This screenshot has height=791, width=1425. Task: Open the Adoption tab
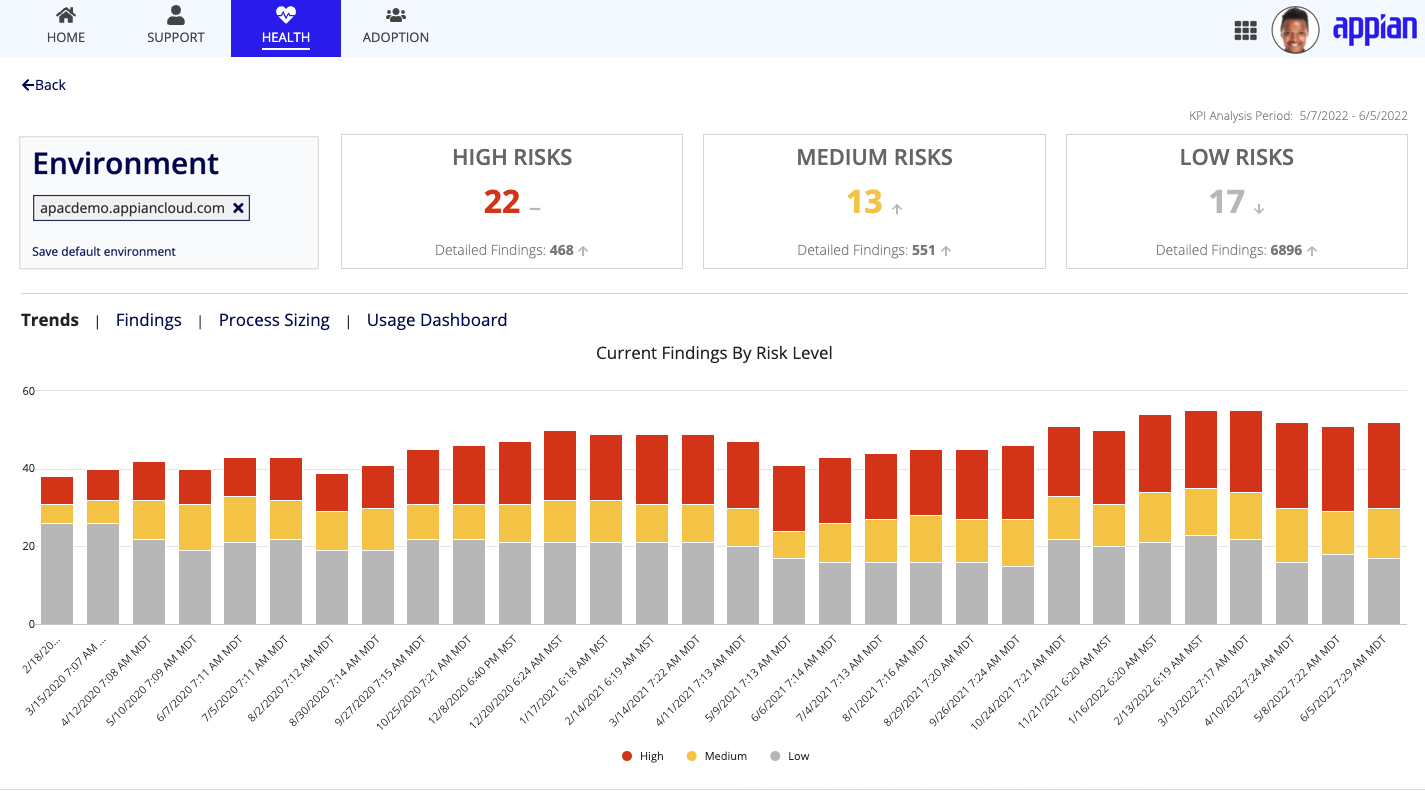[396, 28]
